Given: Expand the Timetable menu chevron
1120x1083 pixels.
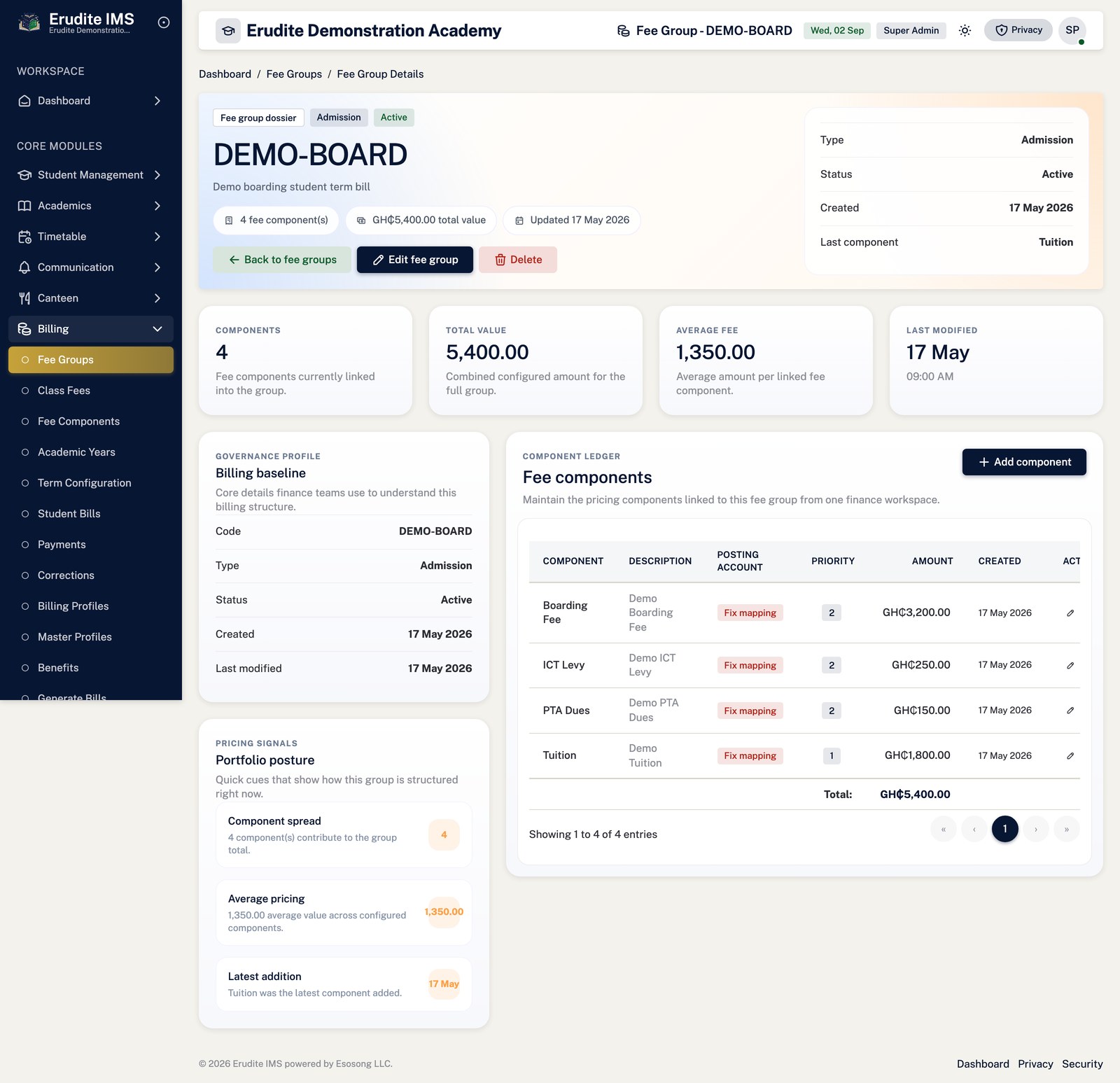Looking at the screenshot, I should coord(157,237).
